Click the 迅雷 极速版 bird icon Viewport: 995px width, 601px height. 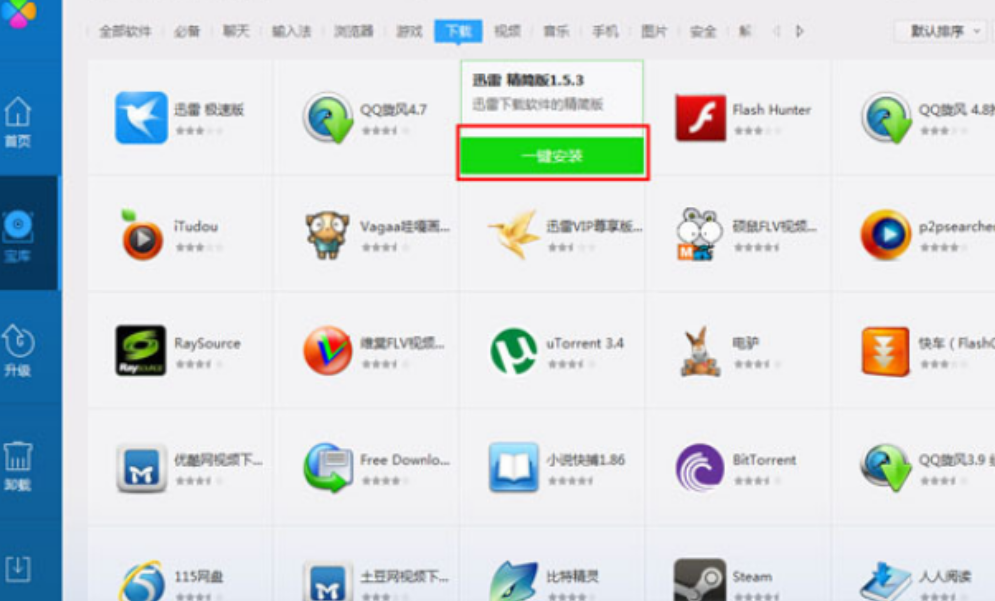click(x=141, y=118)
